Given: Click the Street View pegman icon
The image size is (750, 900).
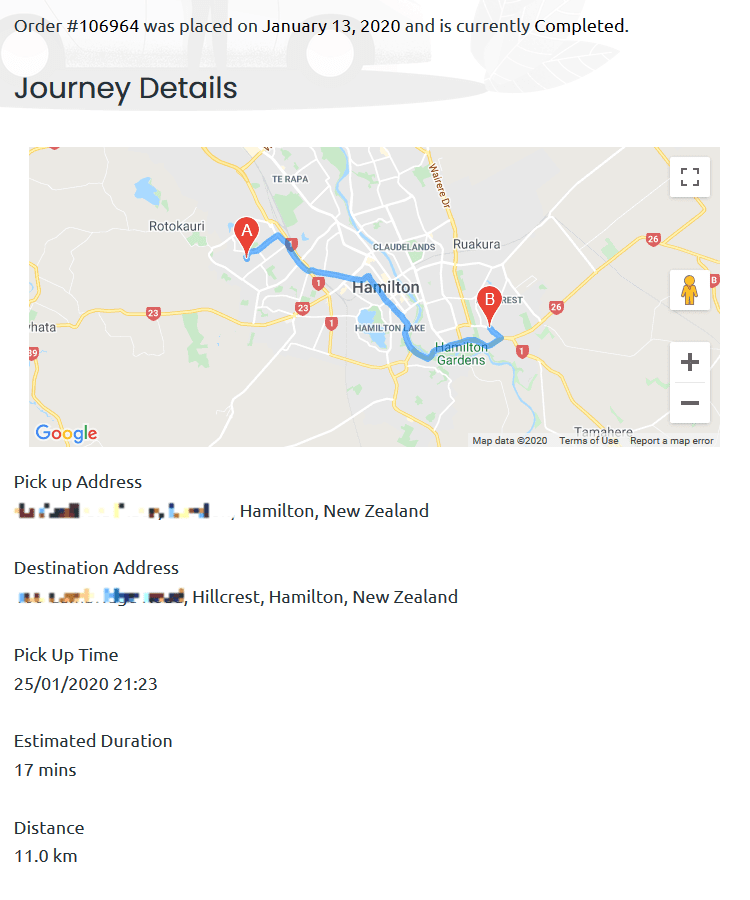Looking at the screenshot, I should pos(689,290).
